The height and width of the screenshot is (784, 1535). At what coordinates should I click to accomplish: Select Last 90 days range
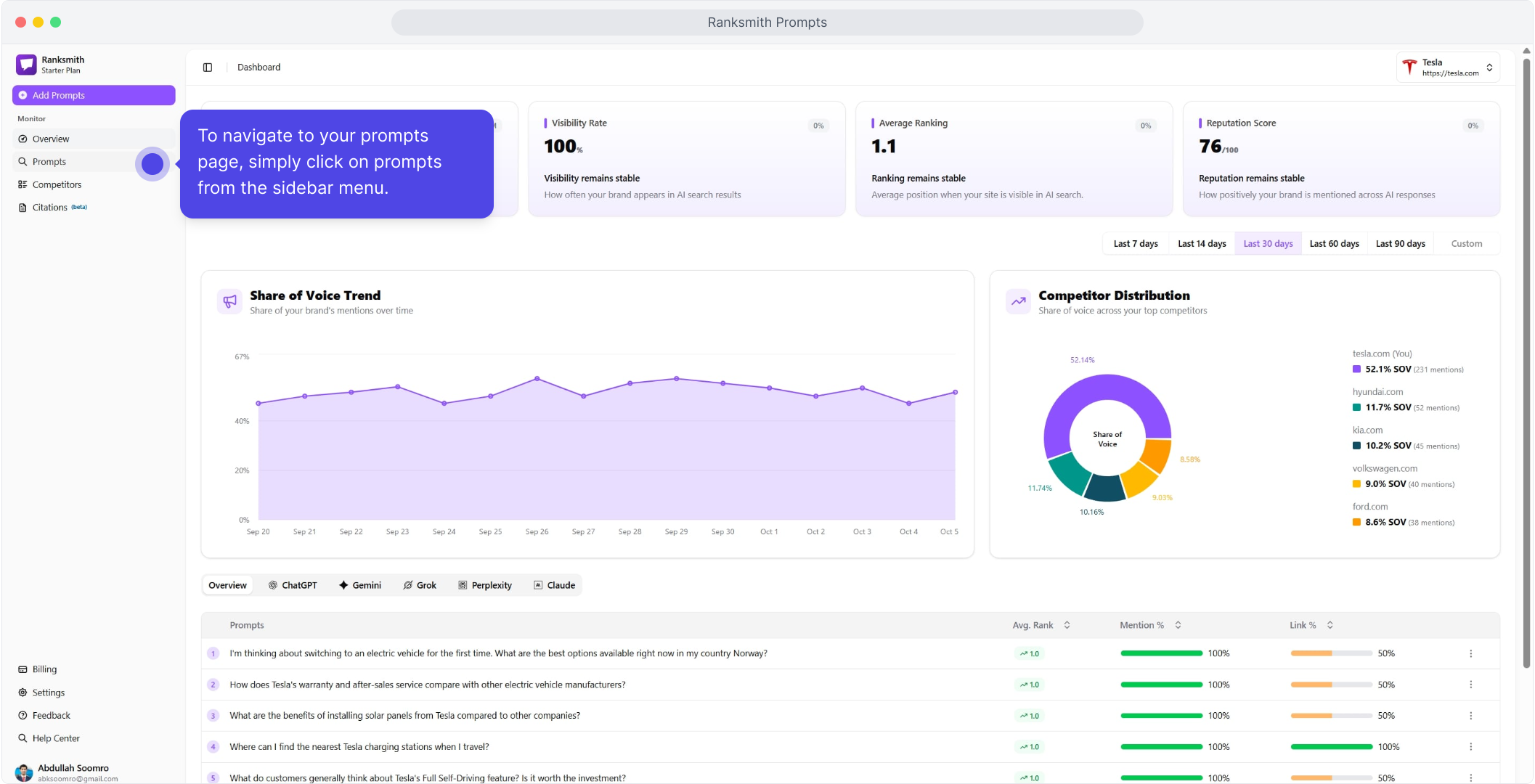(x=1400, y=244)
